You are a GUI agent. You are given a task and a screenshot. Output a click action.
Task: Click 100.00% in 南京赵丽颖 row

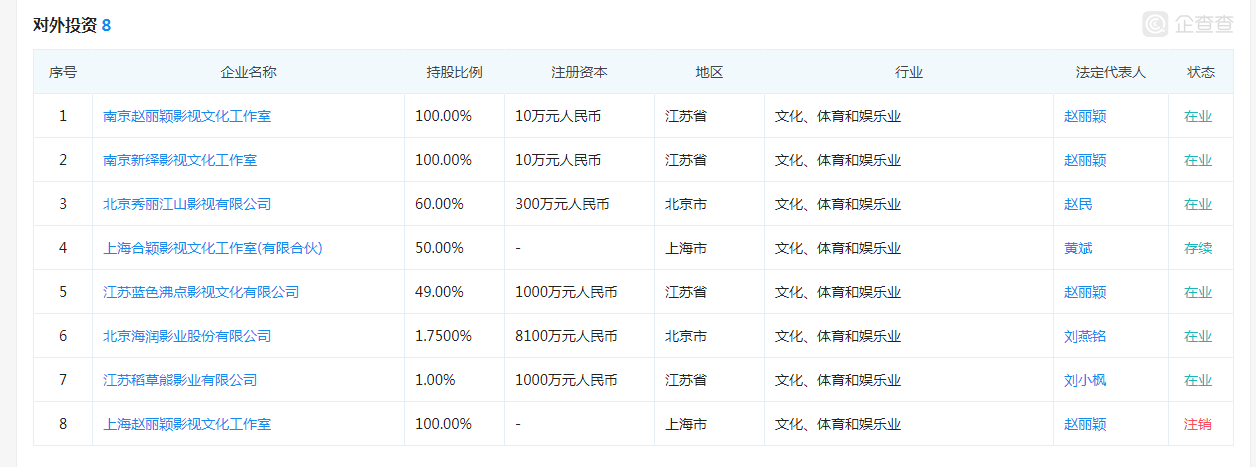pos(443,116)
